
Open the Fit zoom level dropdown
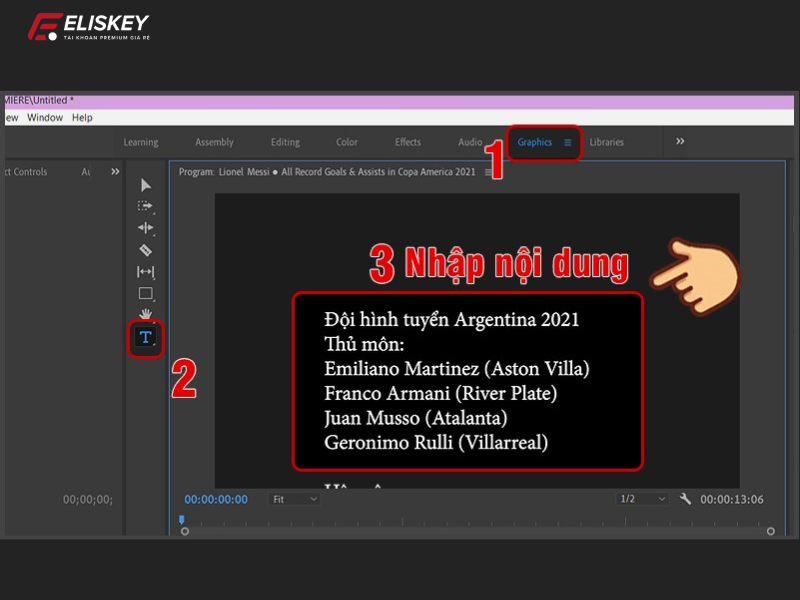(294, 499)
